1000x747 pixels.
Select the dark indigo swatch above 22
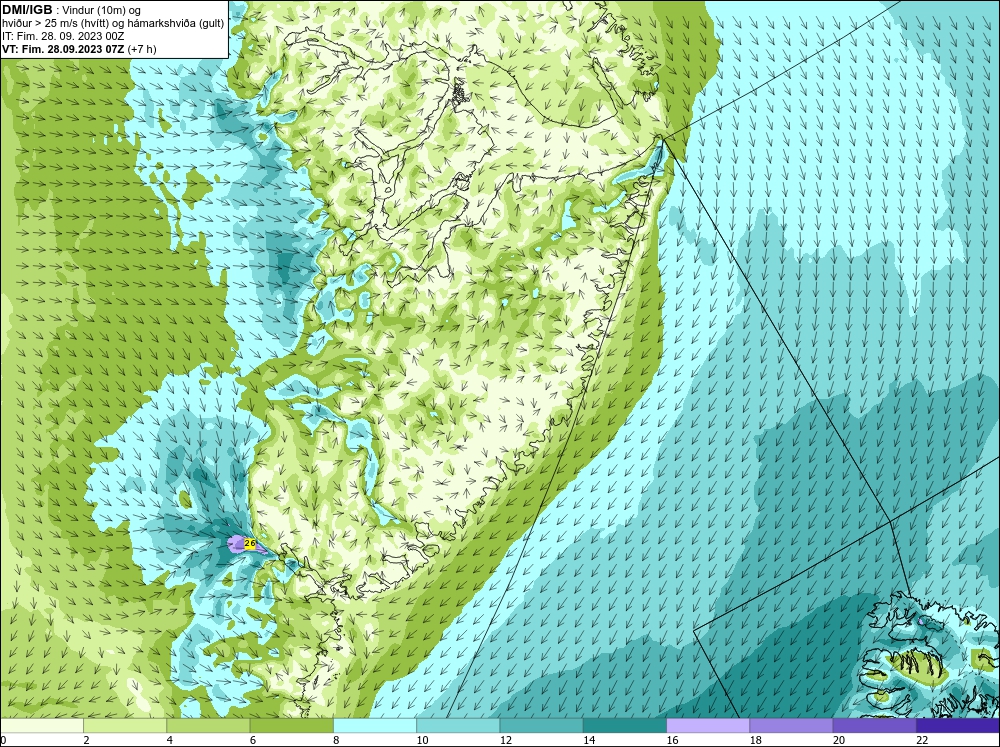958,726
